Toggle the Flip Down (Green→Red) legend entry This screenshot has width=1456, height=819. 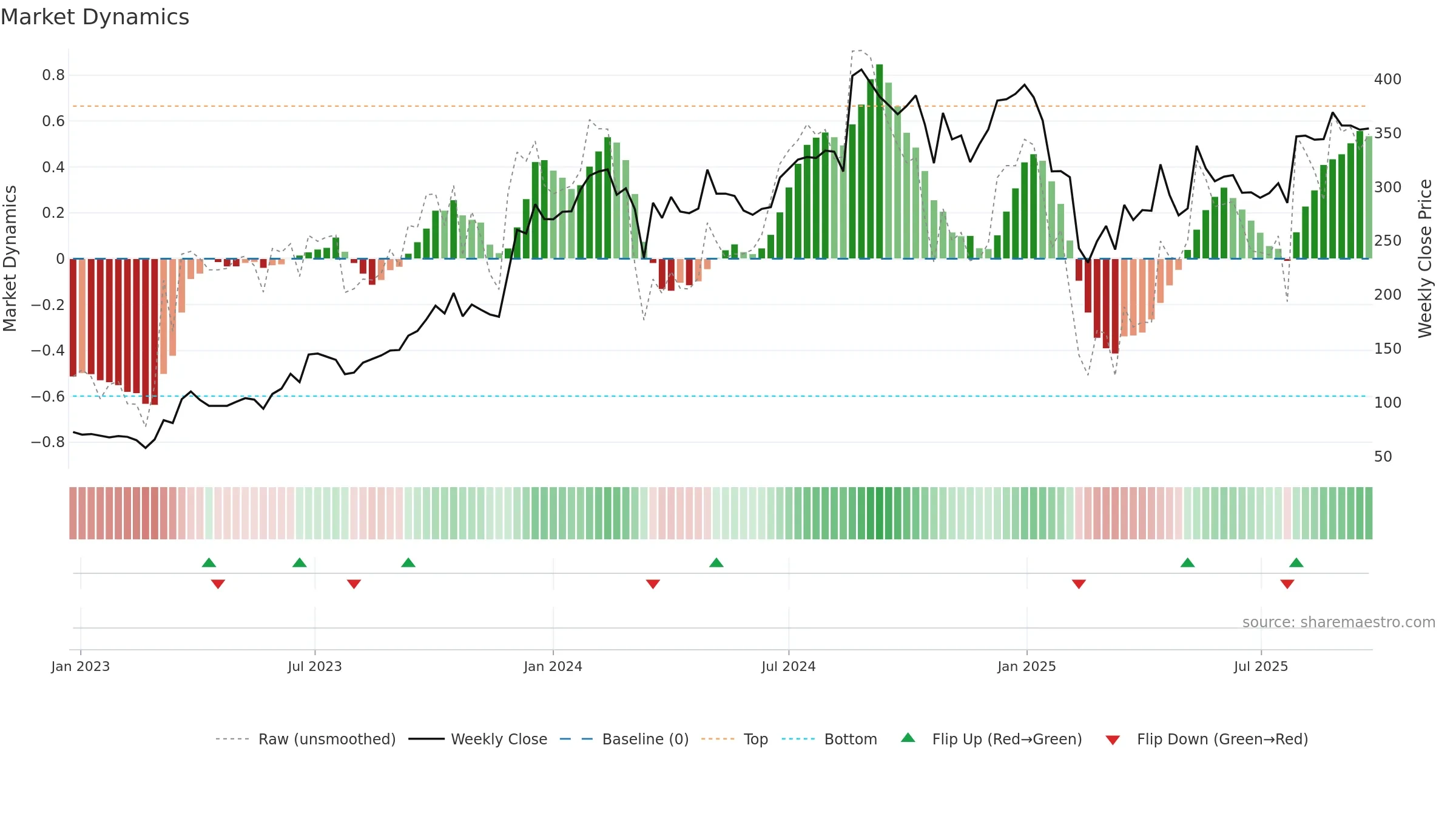pos(1206,739)
